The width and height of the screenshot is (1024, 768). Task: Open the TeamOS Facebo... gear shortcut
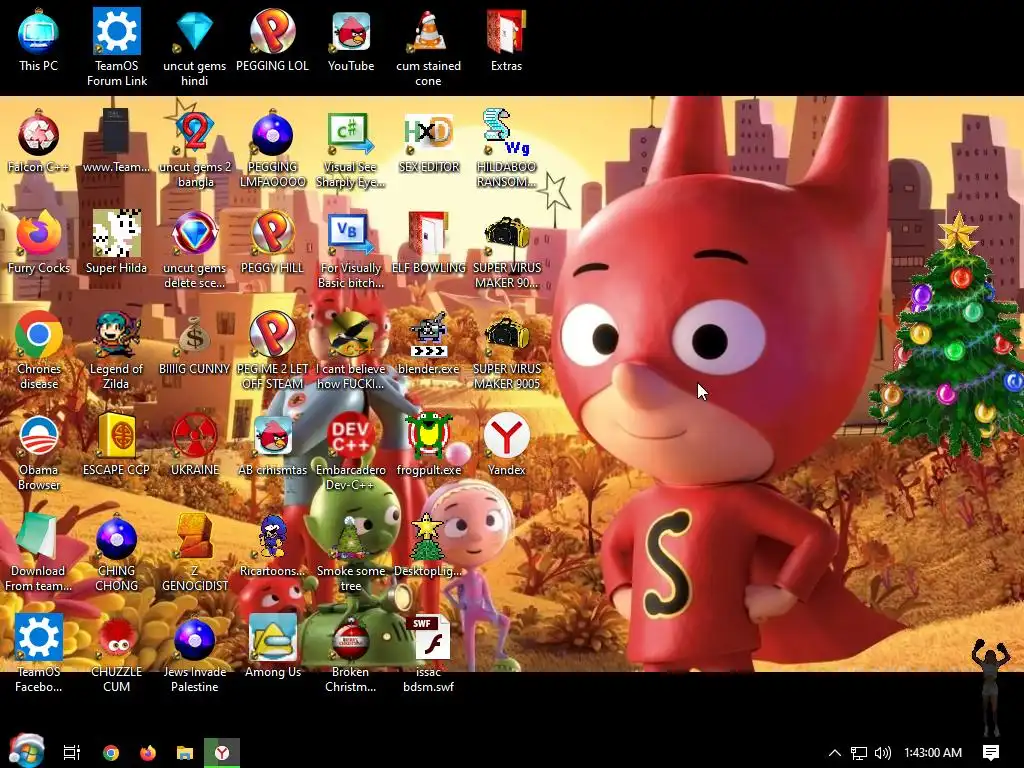[x=39, y=653]
